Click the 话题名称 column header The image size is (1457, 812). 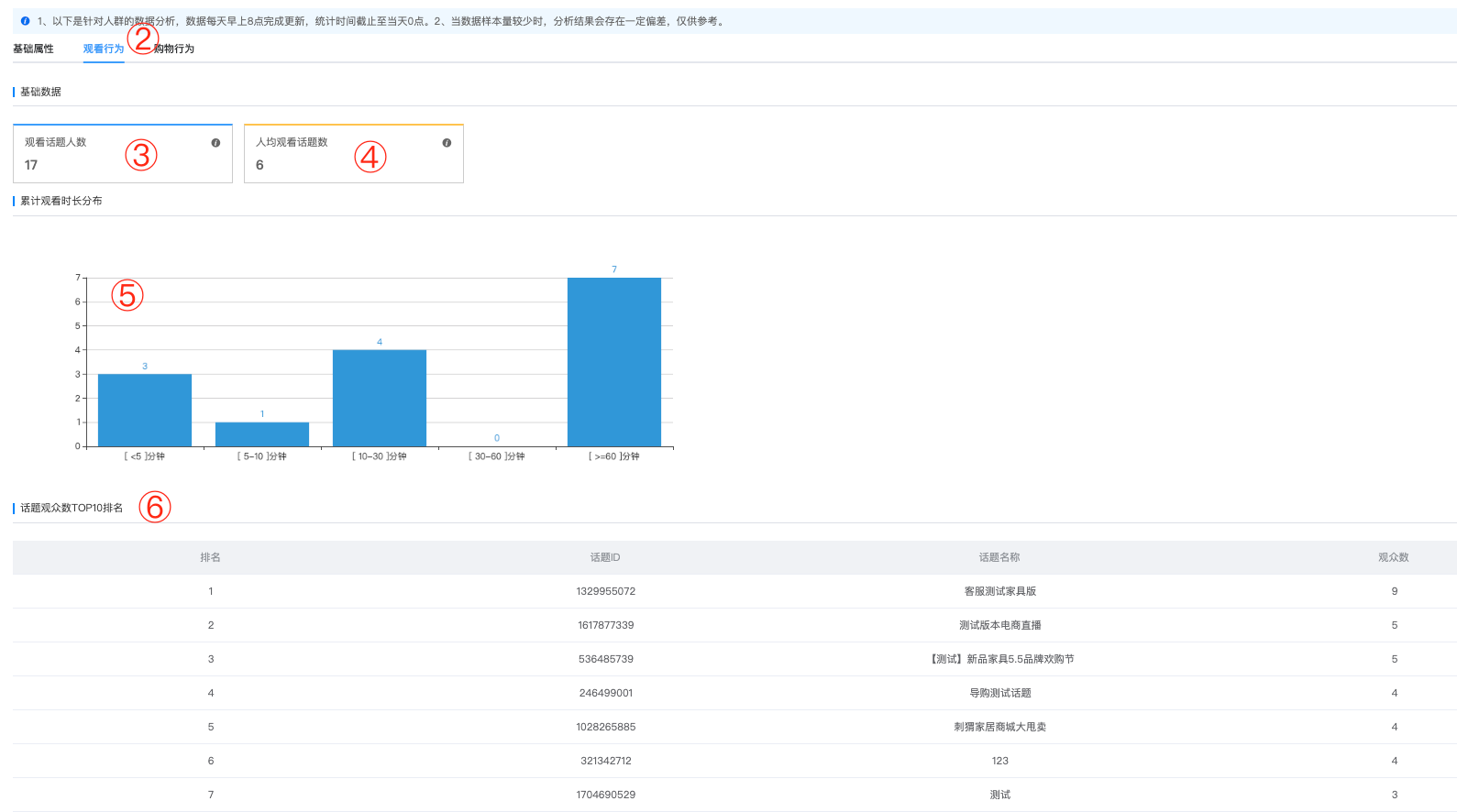999,557
